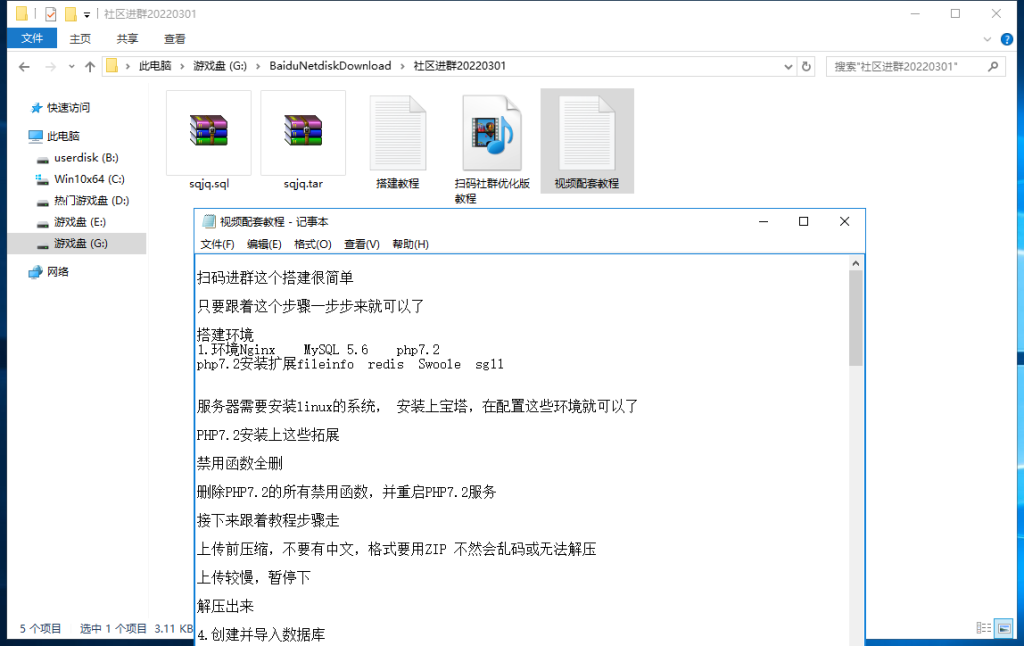Open recent locations dropdown arrow
The width and height of the screenshot is (1024, 646).
[71, 67]
